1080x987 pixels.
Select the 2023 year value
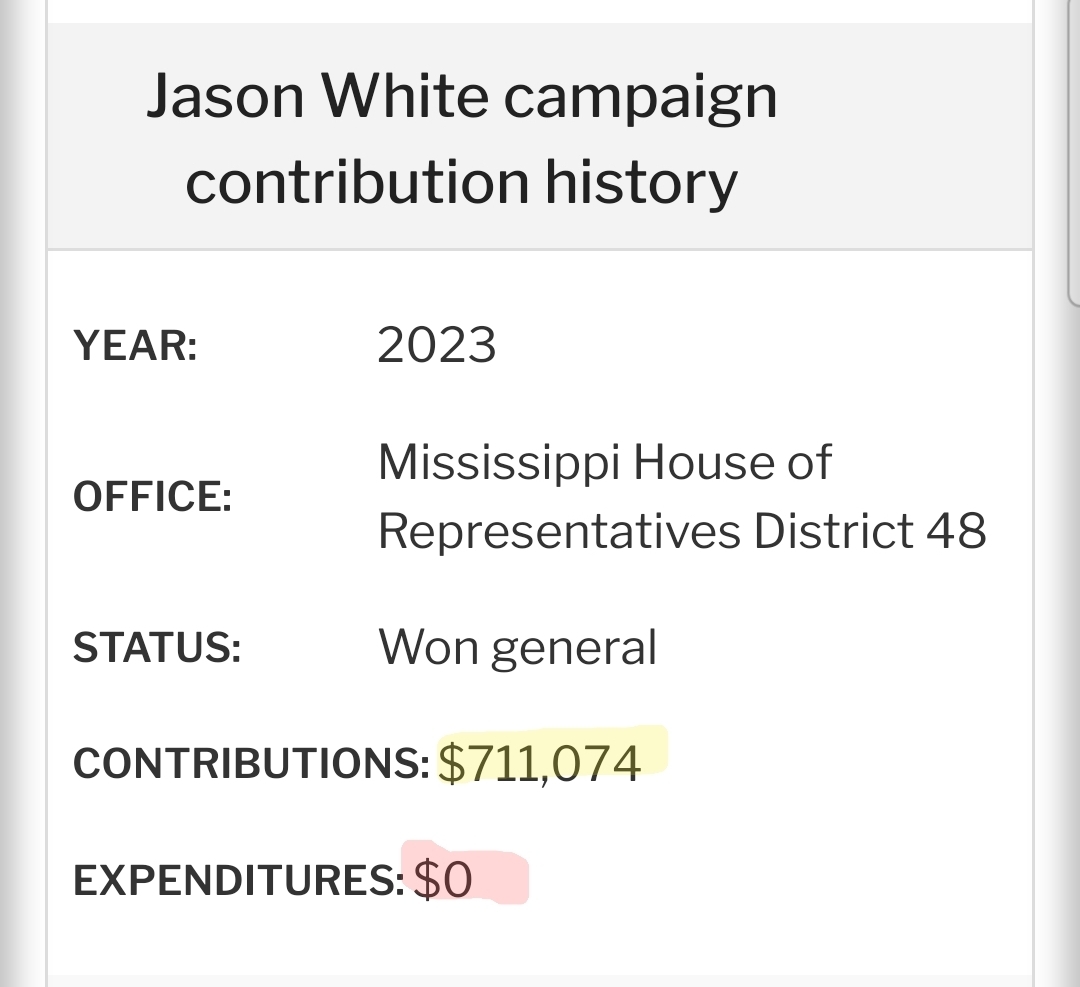(436, 346)
